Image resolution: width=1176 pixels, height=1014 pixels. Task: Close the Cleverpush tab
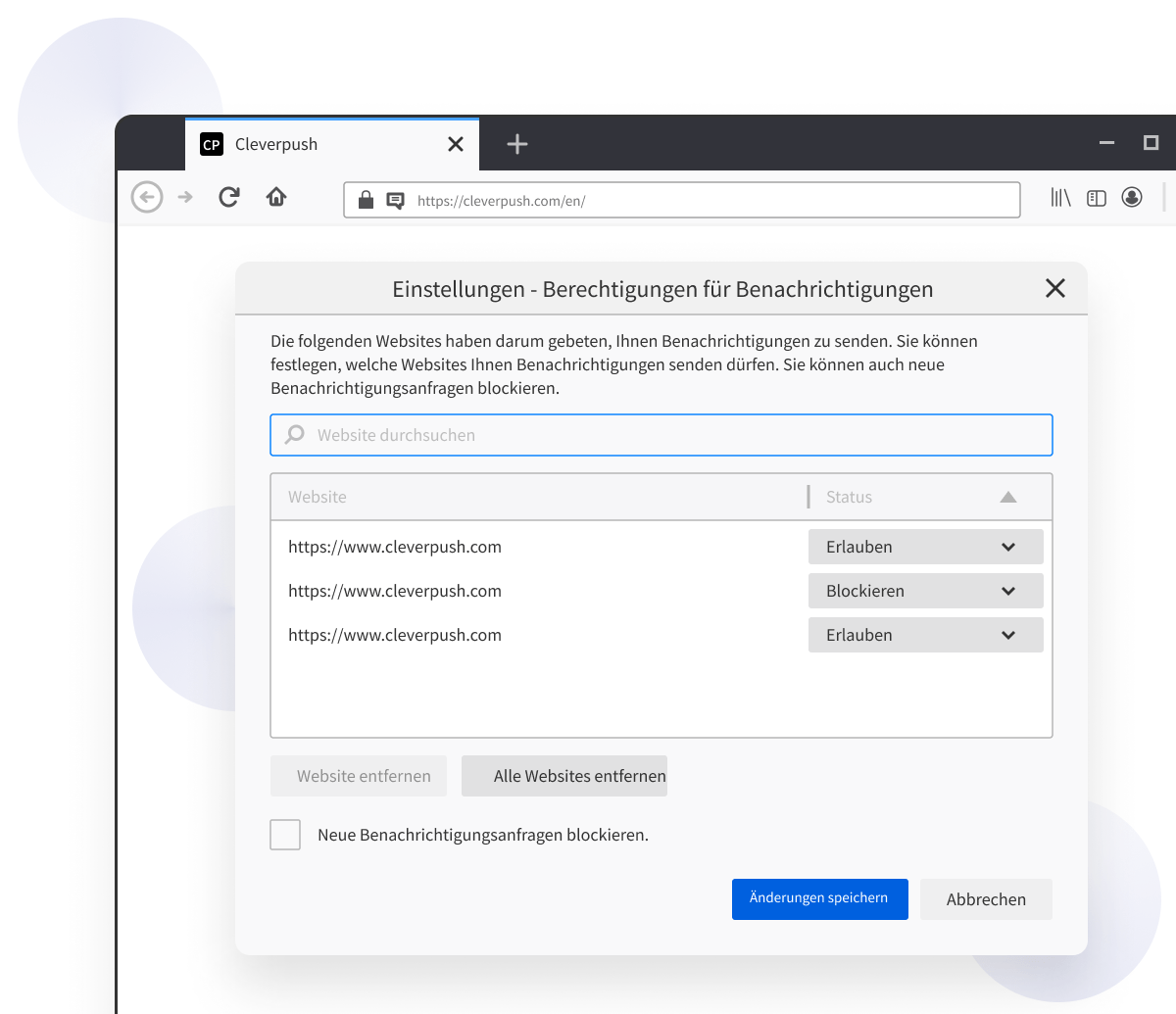click(x=456, y=144)
